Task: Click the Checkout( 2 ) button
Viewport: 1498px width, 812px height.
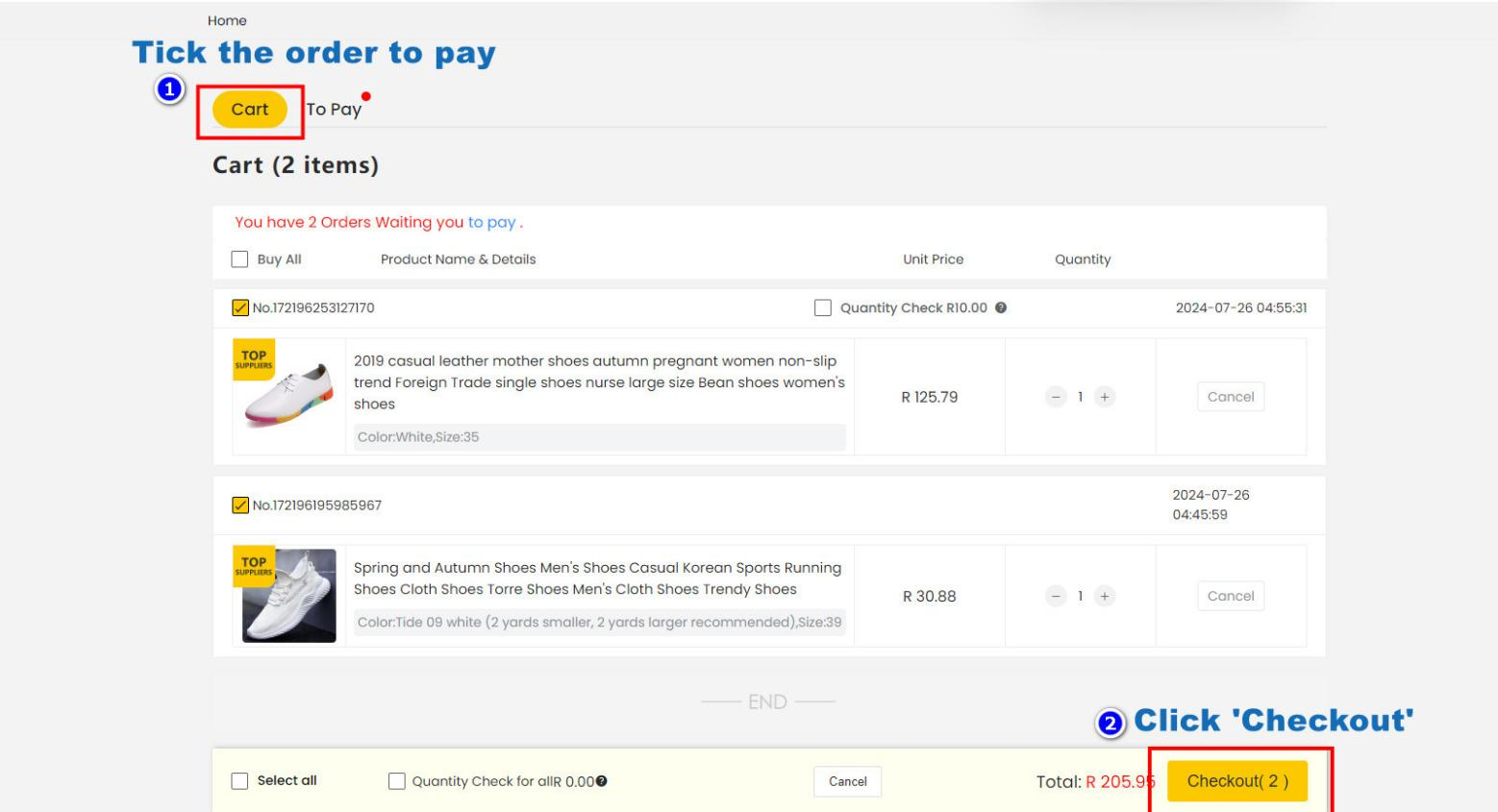Action: point(1236,781)
